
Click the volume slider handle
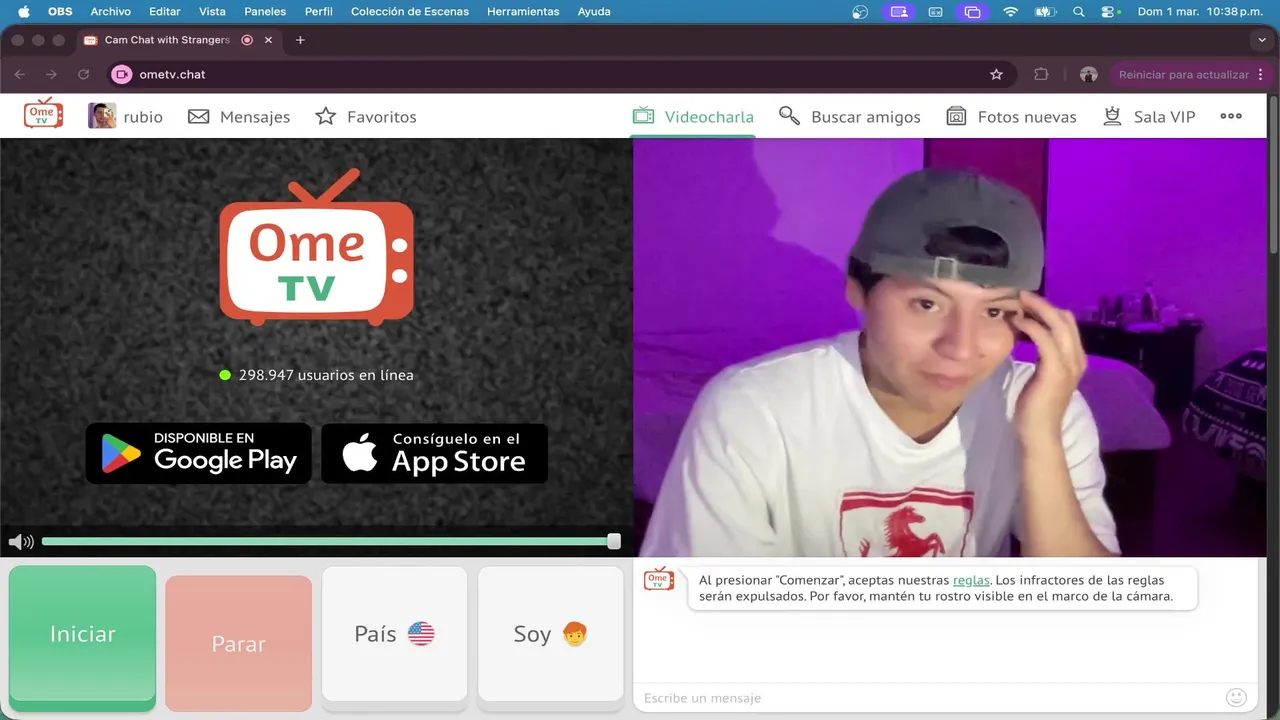click(614, 541)
